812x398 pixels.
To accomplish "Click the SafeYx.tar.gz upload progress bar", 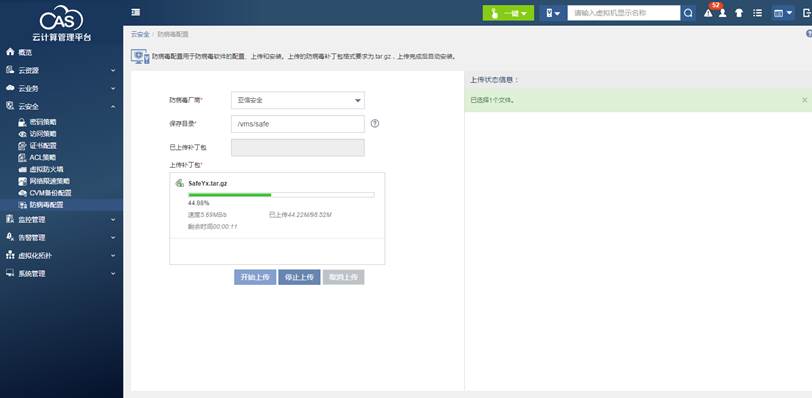I will coord(281,195).
